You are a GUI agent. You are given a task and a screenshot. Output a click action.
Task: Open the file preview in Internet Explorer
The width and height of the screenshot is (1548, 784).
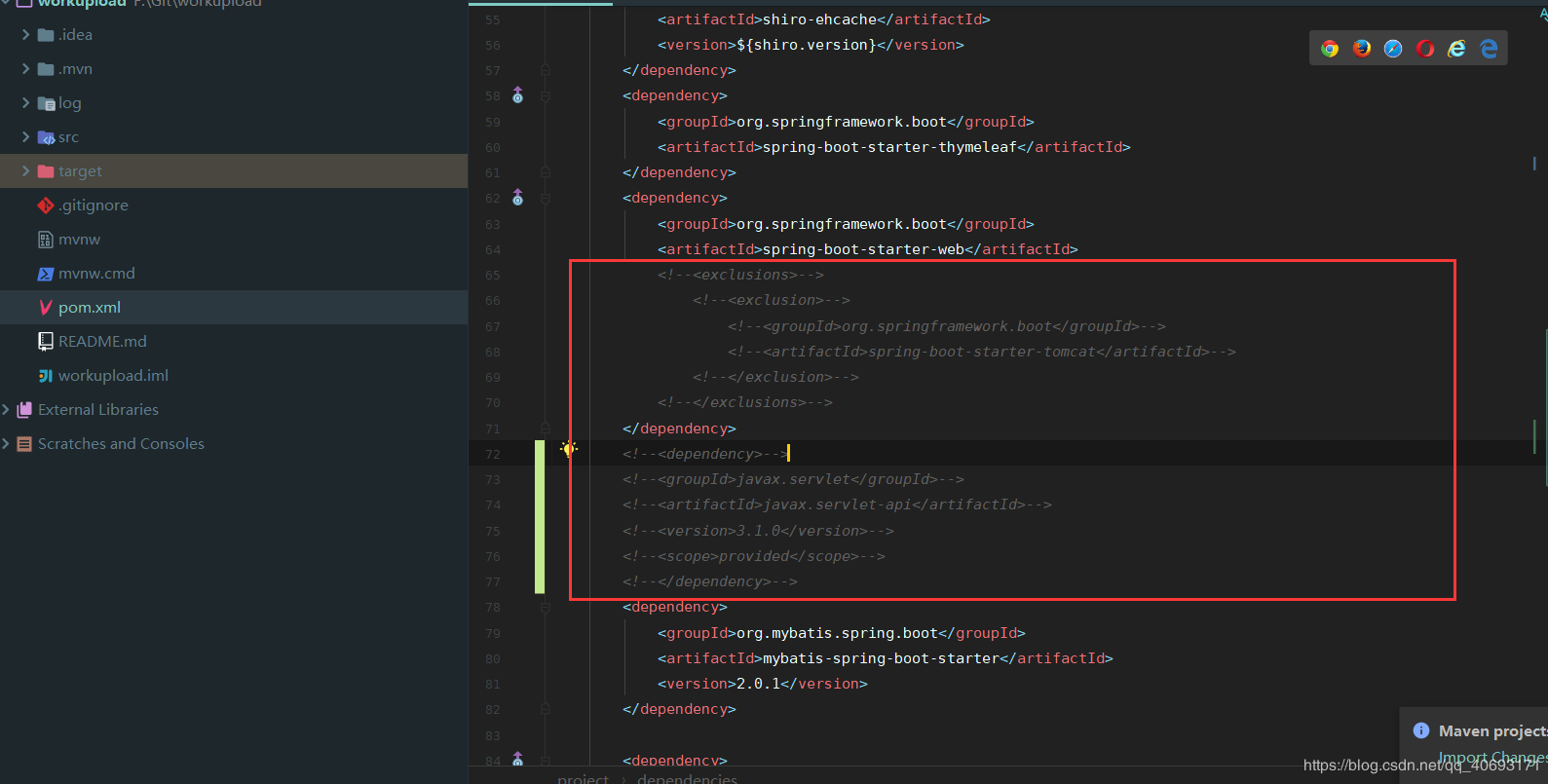tap(1456, 49)
